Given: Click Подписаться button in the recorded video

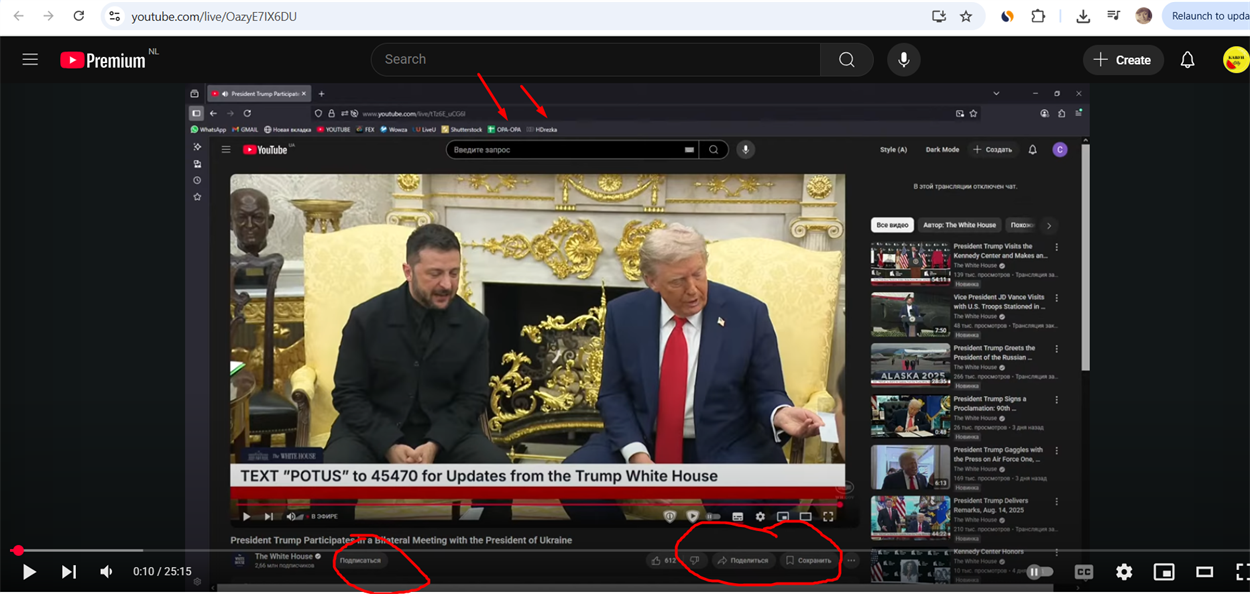Looking at the screenshot, I should [360, 560].
